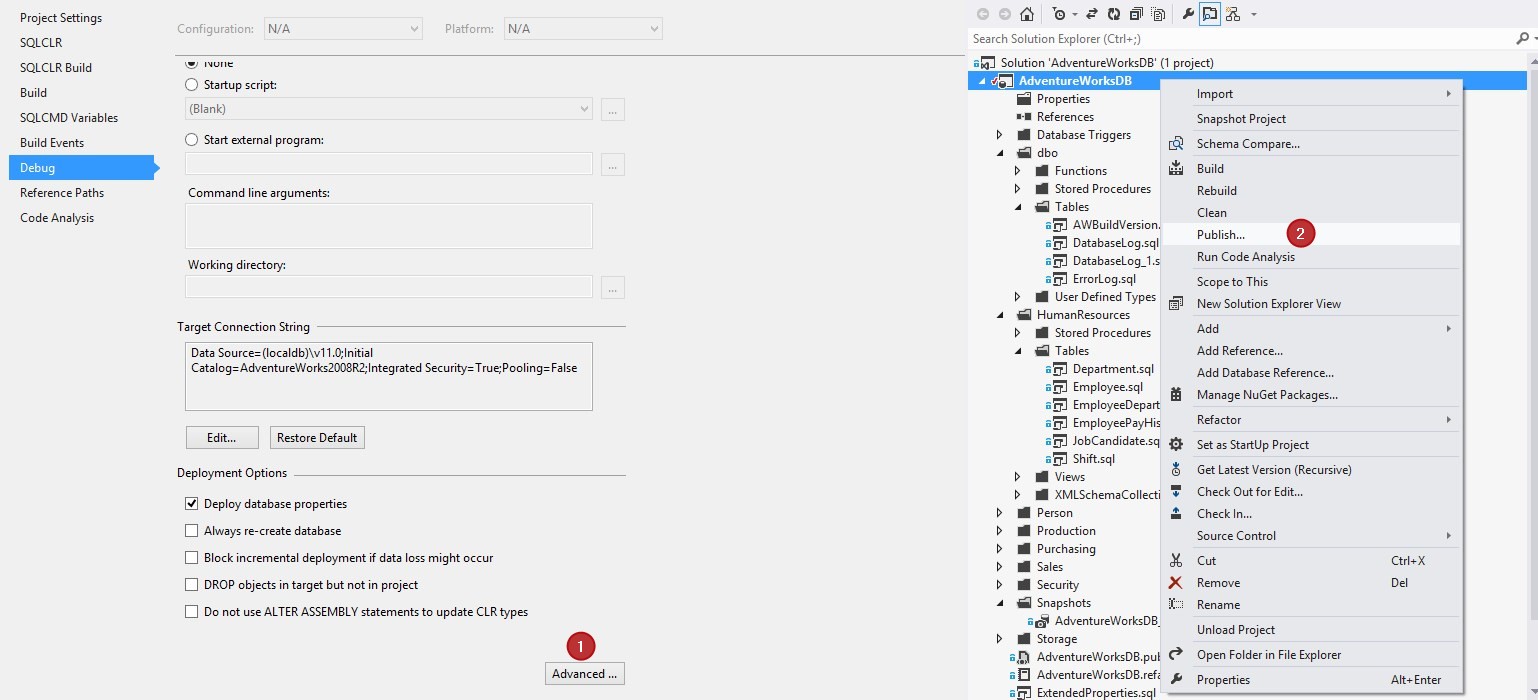Click the Restore Default button

317,437
